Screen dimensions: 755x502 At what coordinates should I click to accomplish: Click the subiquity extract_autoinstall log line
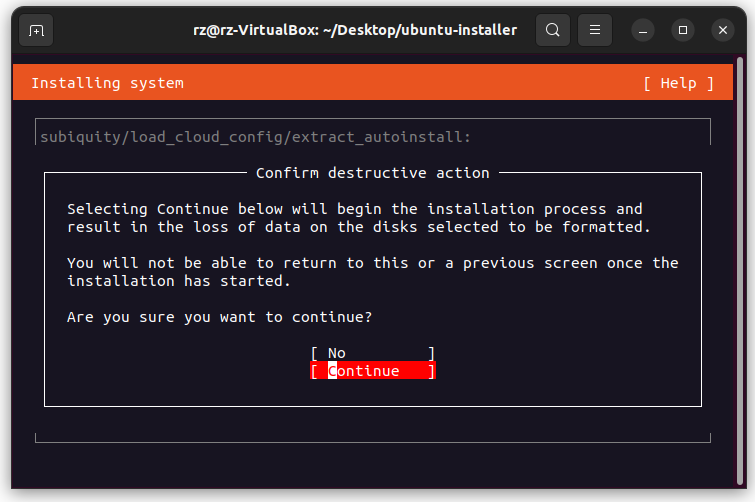click(255, 137)
